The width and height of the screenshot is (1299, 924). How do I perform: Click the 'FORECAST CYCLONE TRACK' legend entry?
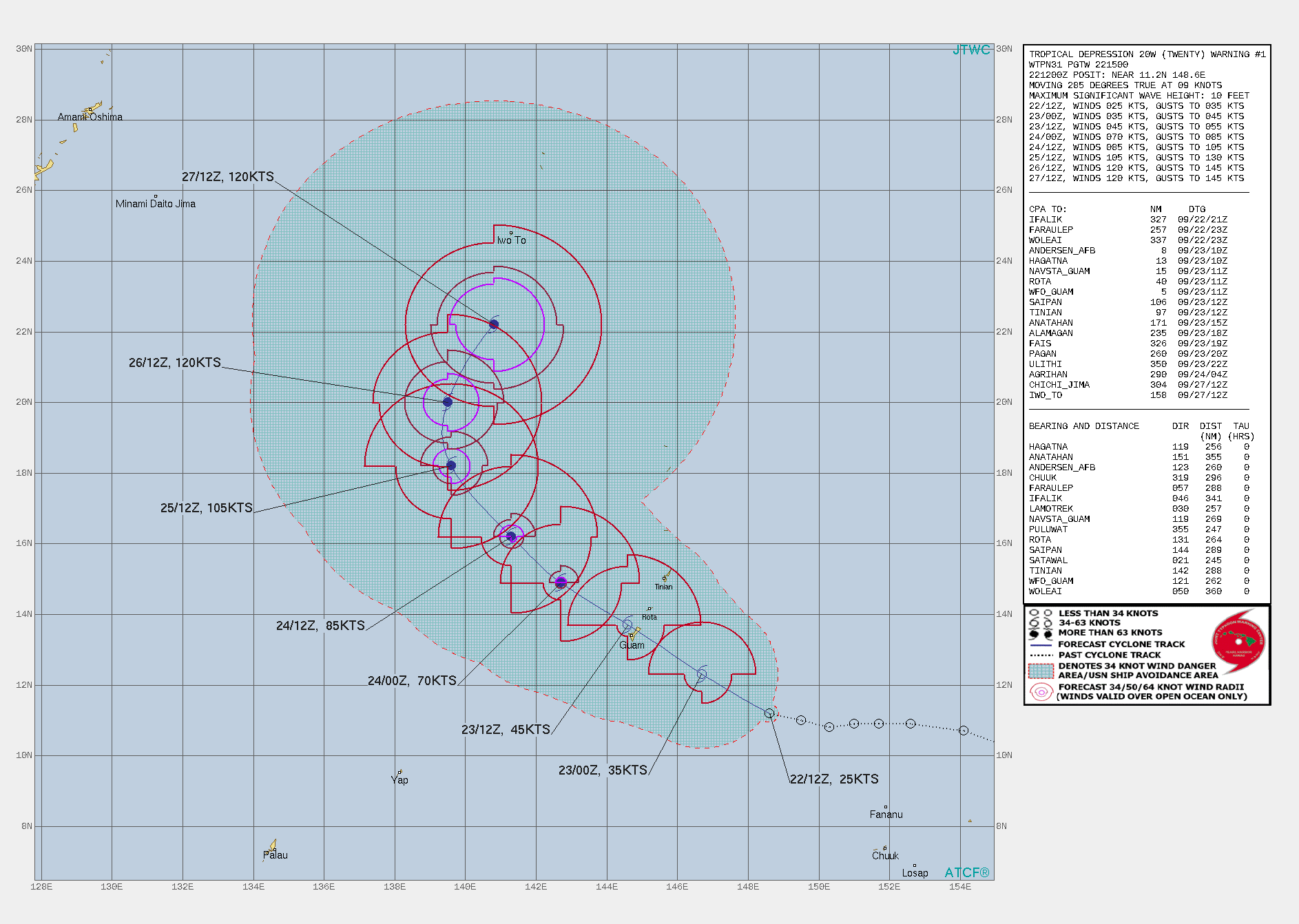(1121, 644)
